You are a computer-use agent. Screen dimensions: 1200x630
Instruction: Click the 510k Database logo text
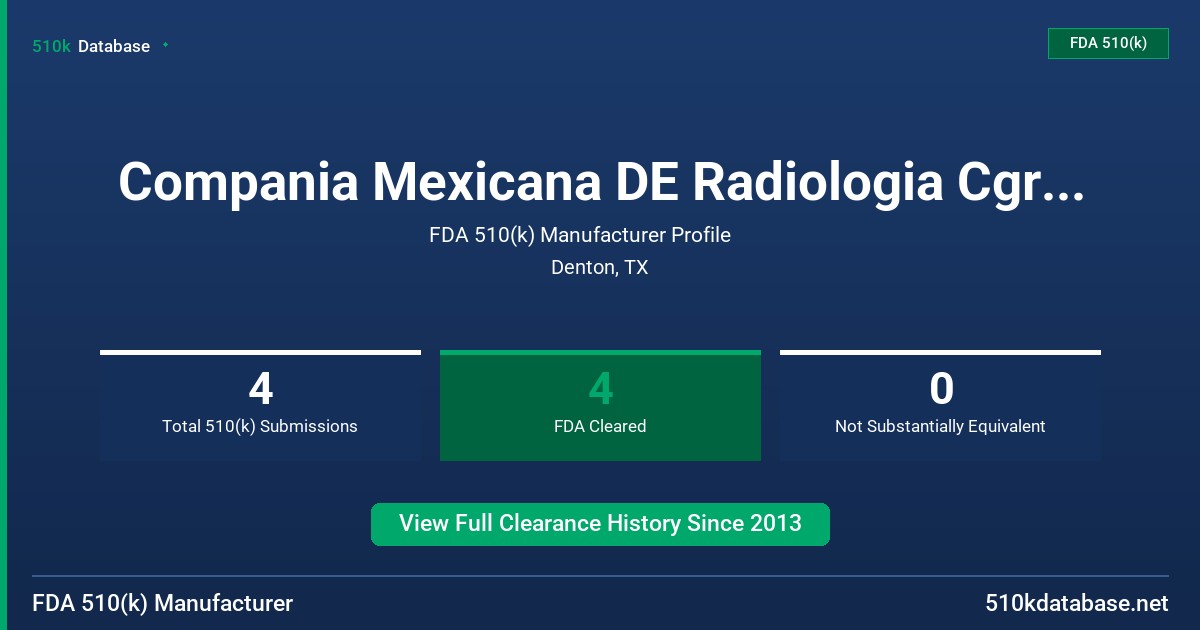pyautogui.click(x=91, y=46)
